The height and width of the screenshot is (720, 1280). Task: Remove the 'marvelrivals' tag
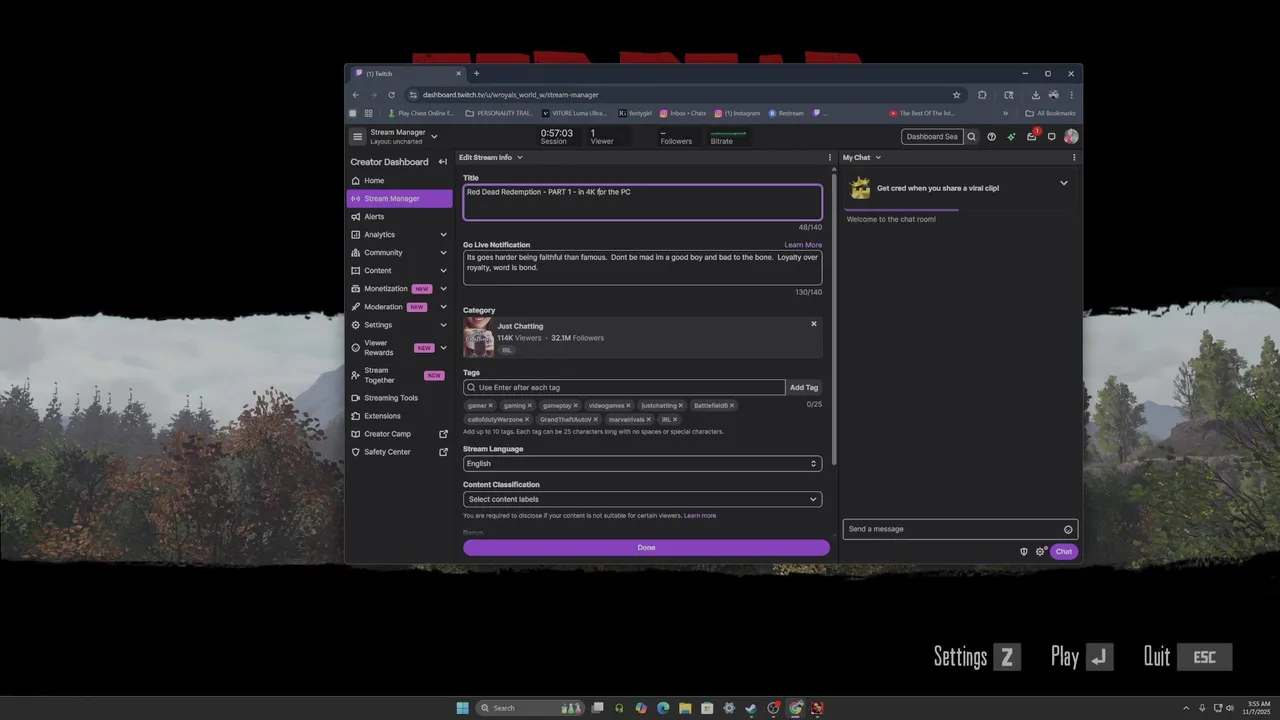coord(648,420)
